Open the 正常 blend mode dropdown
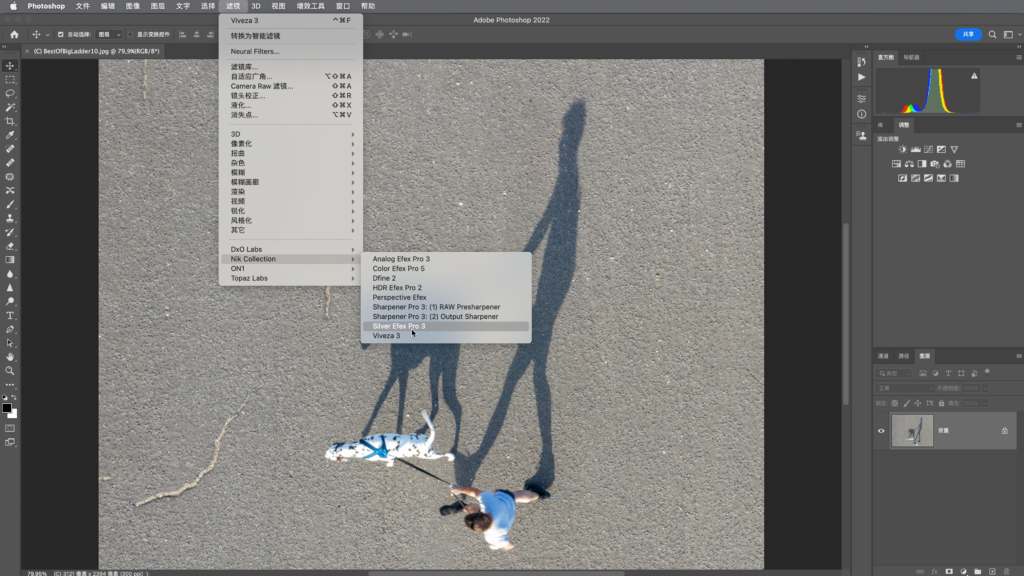 point(904,388)
